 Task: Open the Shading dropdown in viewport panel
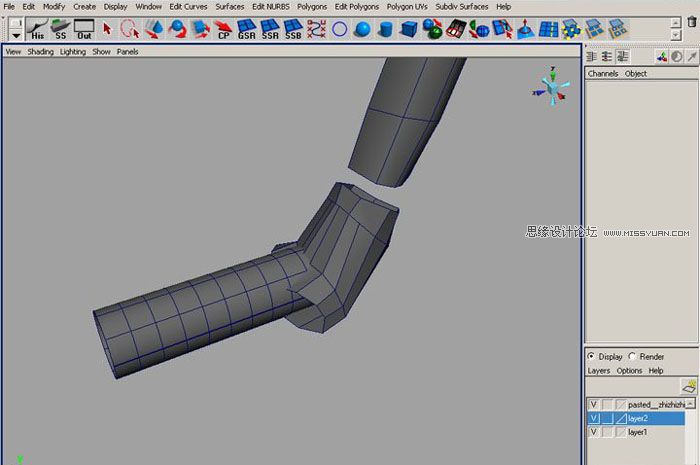point(41,51)
